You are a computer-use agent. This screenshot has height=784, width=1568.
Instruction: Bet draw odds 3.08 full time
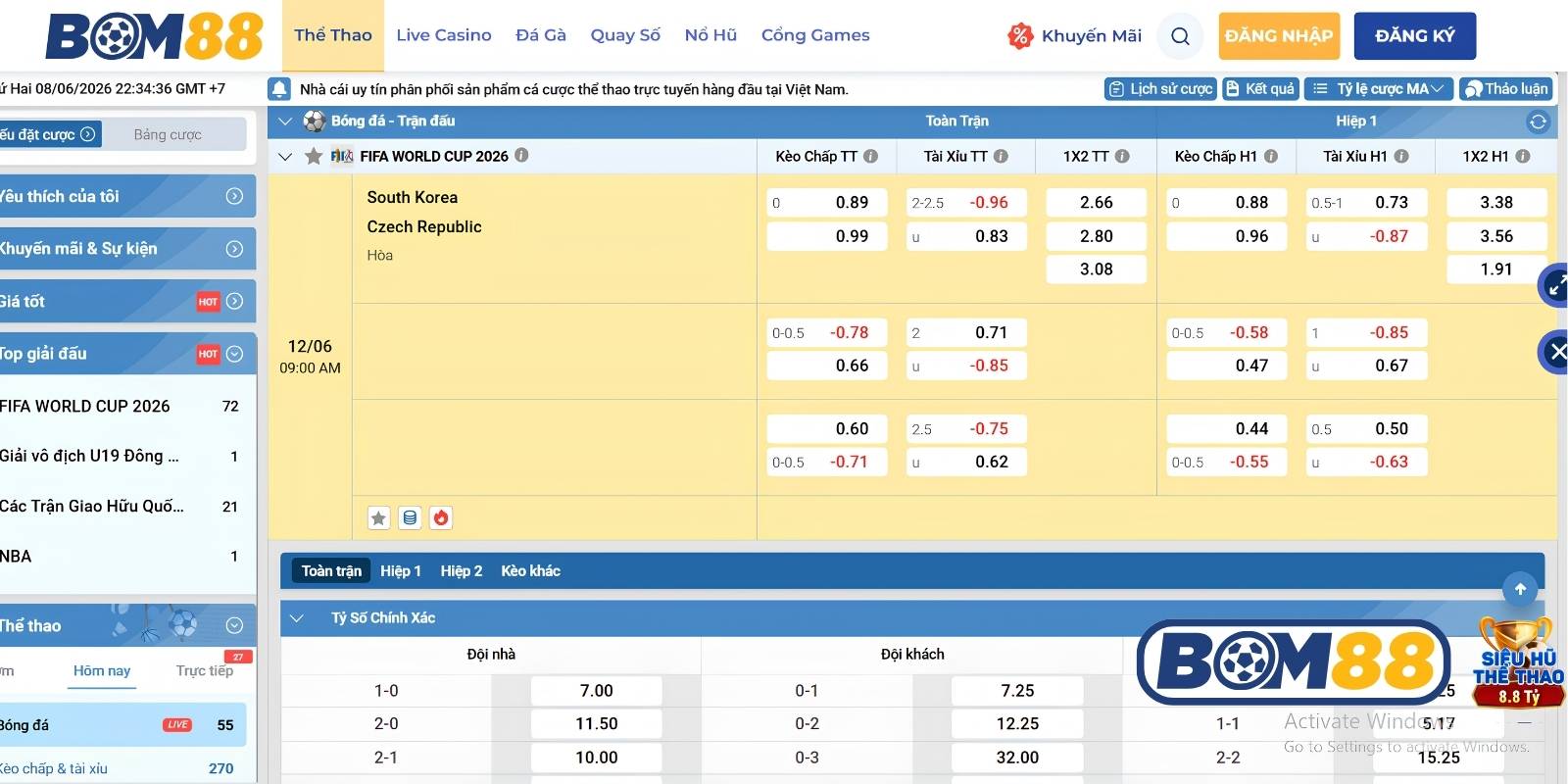[1096, 269]
